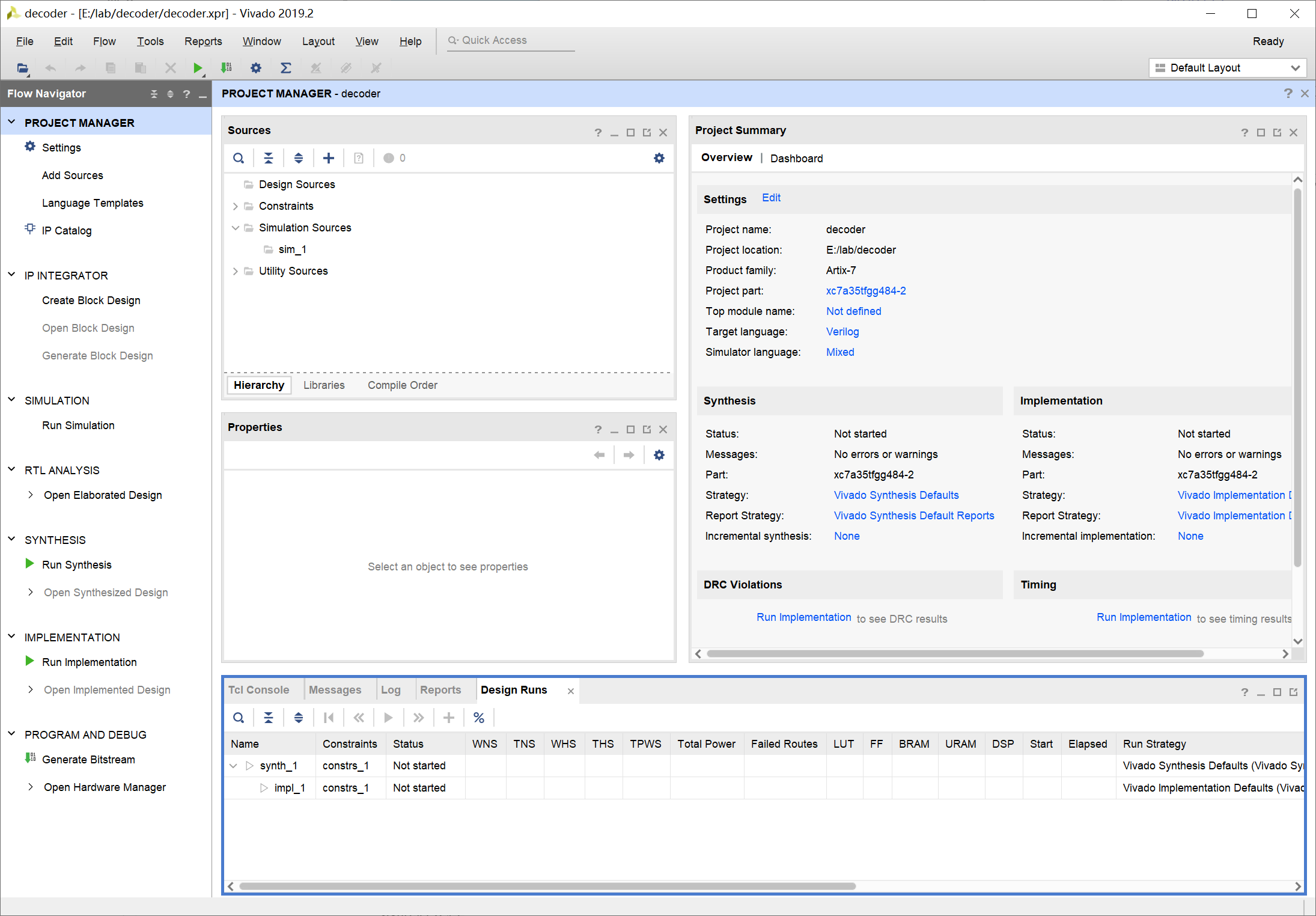The height and width of the screenshot is (916, 1316).
Task: Click Project Summary horizontal scrollbar
Action: [954, 654]
